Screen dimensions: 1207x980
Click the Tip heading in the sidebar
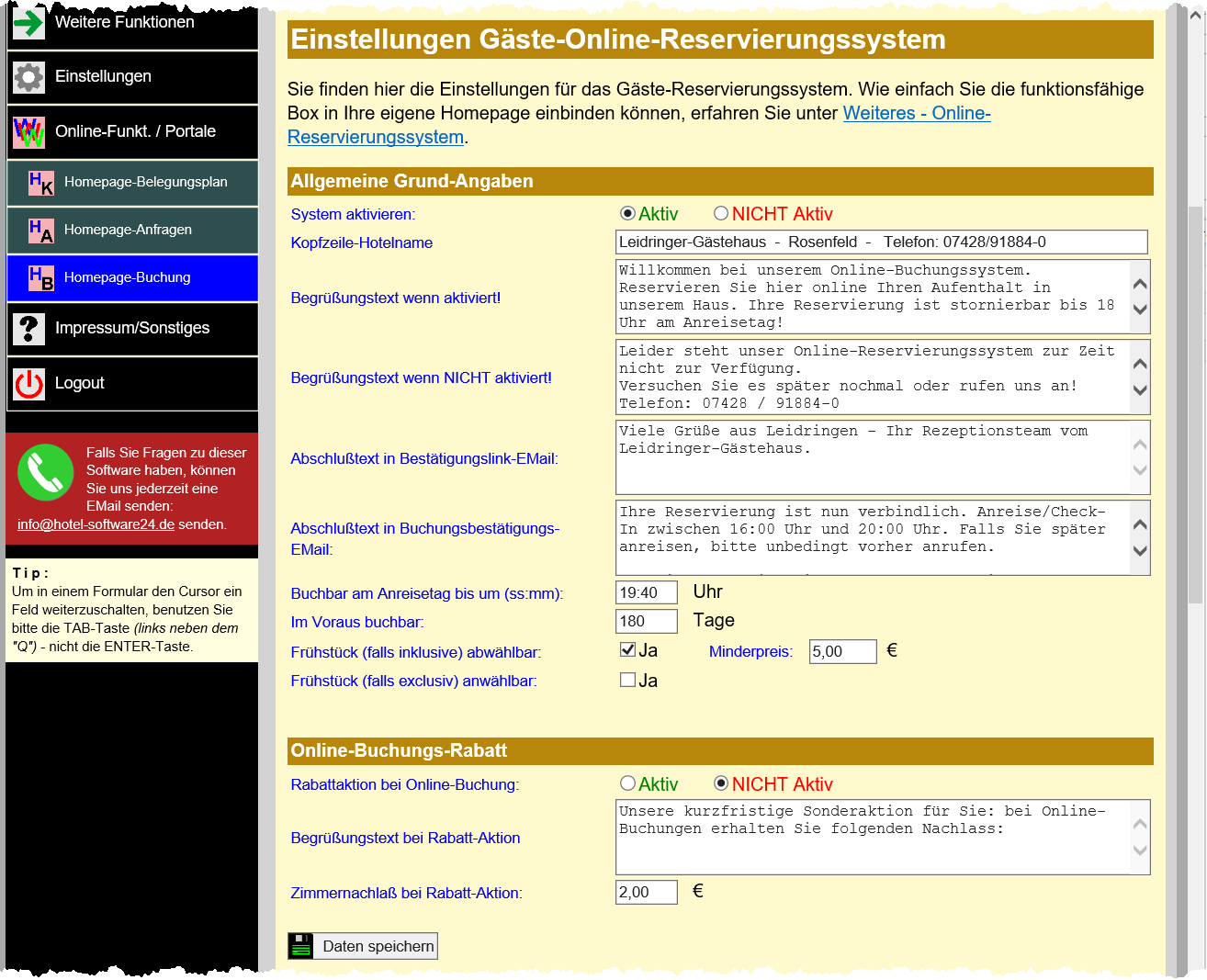[30, 573]
